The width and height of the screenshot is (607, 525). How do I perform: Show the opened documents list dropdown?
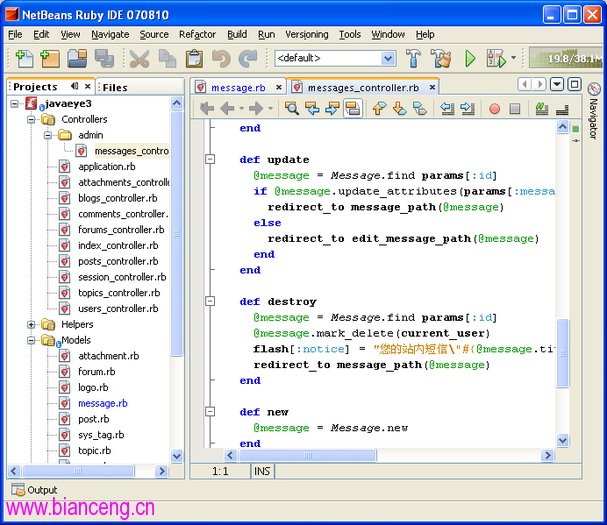557,84
